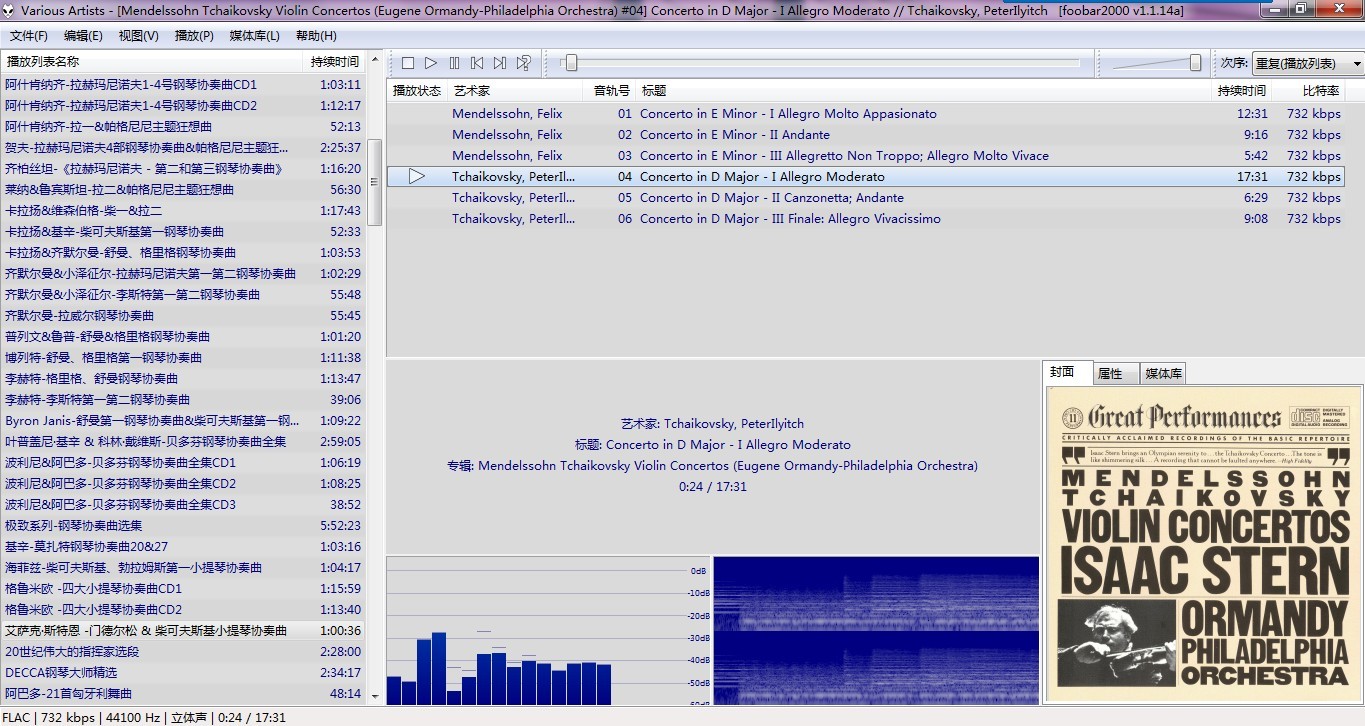Select playlist 波利尼&阿巴多-贝多芬钢琴协奏曲全集CD3
This screenshot has width=1365, height=726.
click(x=183, y=505)
